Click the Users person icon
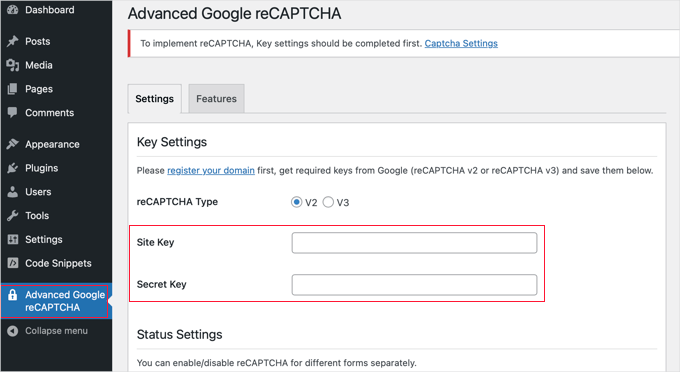The height and width of the screenshot is (372, 680). [13, 192]
